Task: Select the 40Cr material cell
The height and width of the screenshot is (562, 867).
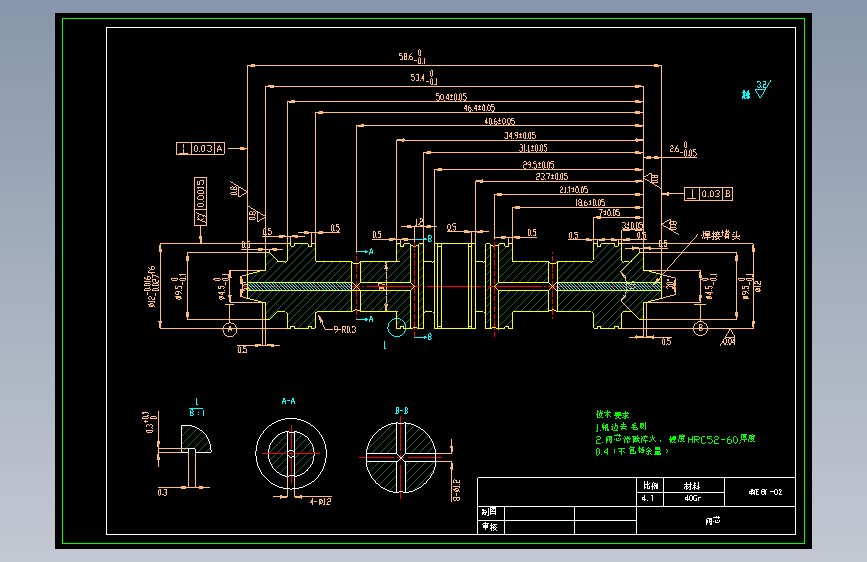Action: [x=694, y=499]
